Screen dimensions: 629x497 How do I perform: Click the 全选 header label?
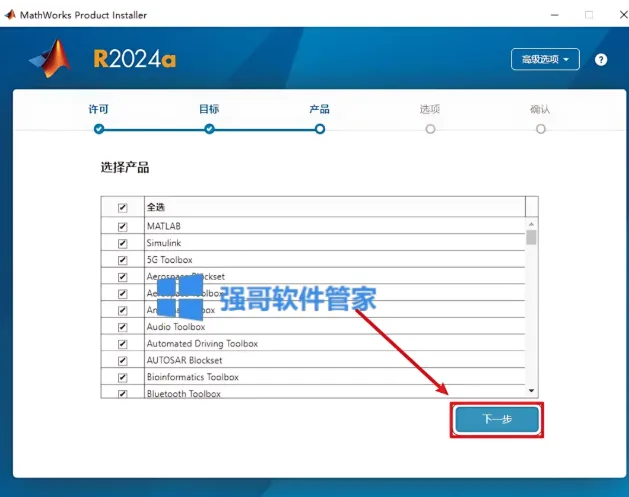(156, 207)
